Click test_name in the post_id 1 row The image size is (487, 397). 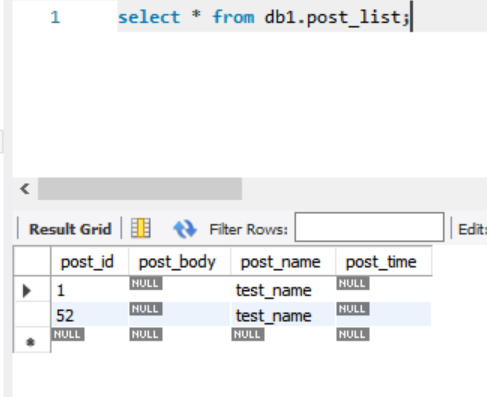(x=274, y=290)
